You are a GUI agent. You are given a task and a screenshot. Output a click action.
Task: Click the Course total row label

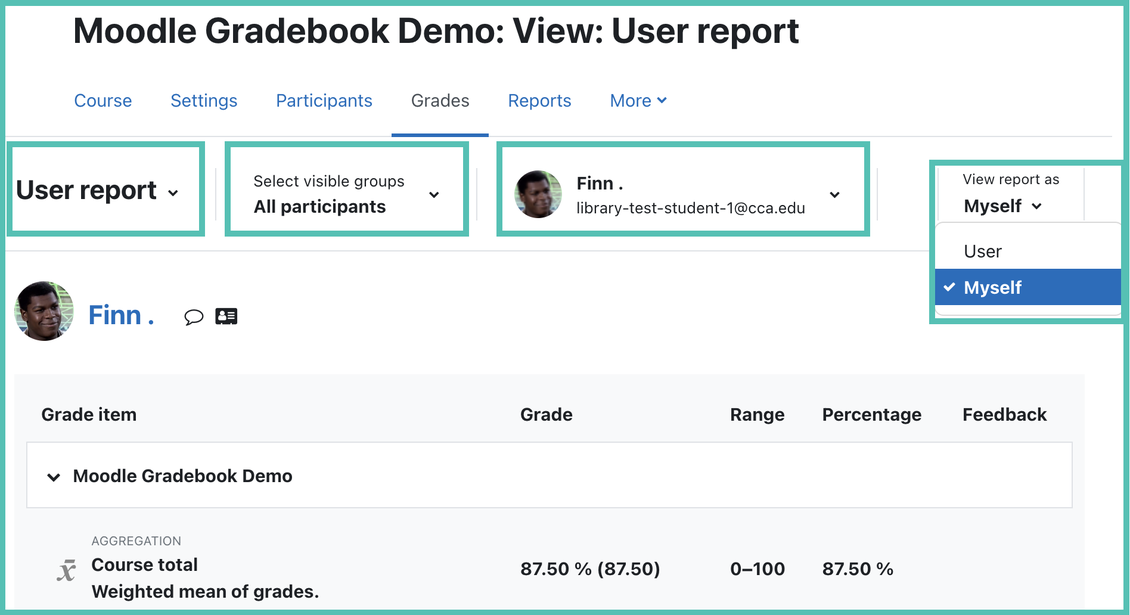coord(144,565)
